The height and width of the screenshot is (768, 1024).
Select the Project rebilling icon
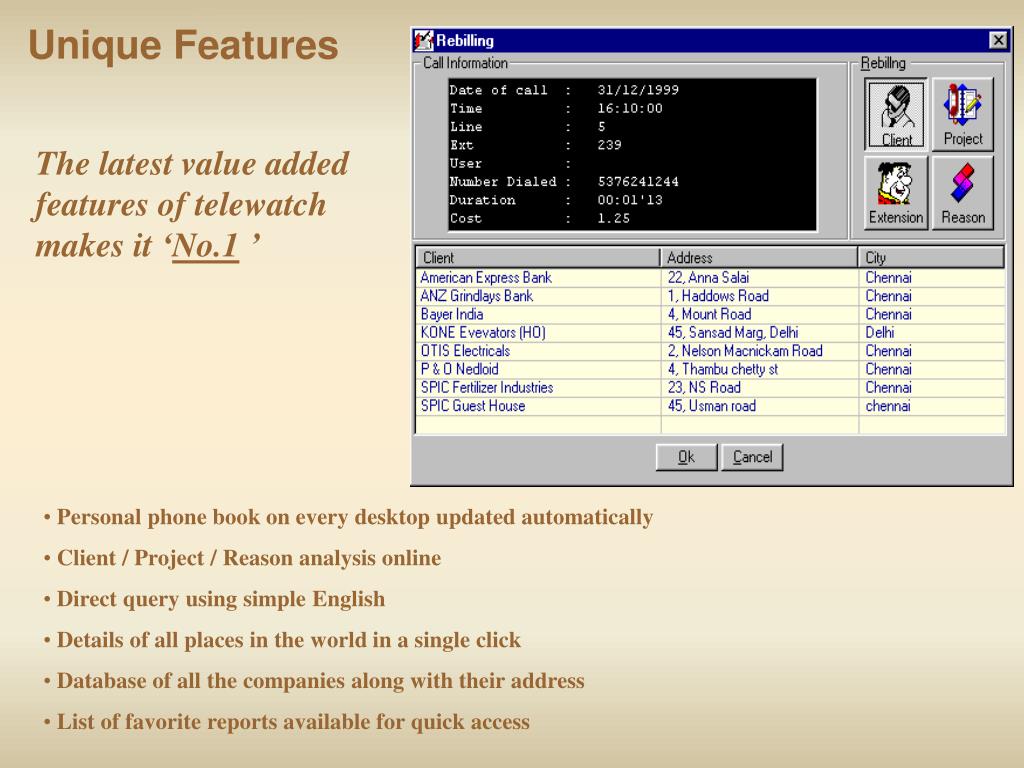click(x=963, y=114)
